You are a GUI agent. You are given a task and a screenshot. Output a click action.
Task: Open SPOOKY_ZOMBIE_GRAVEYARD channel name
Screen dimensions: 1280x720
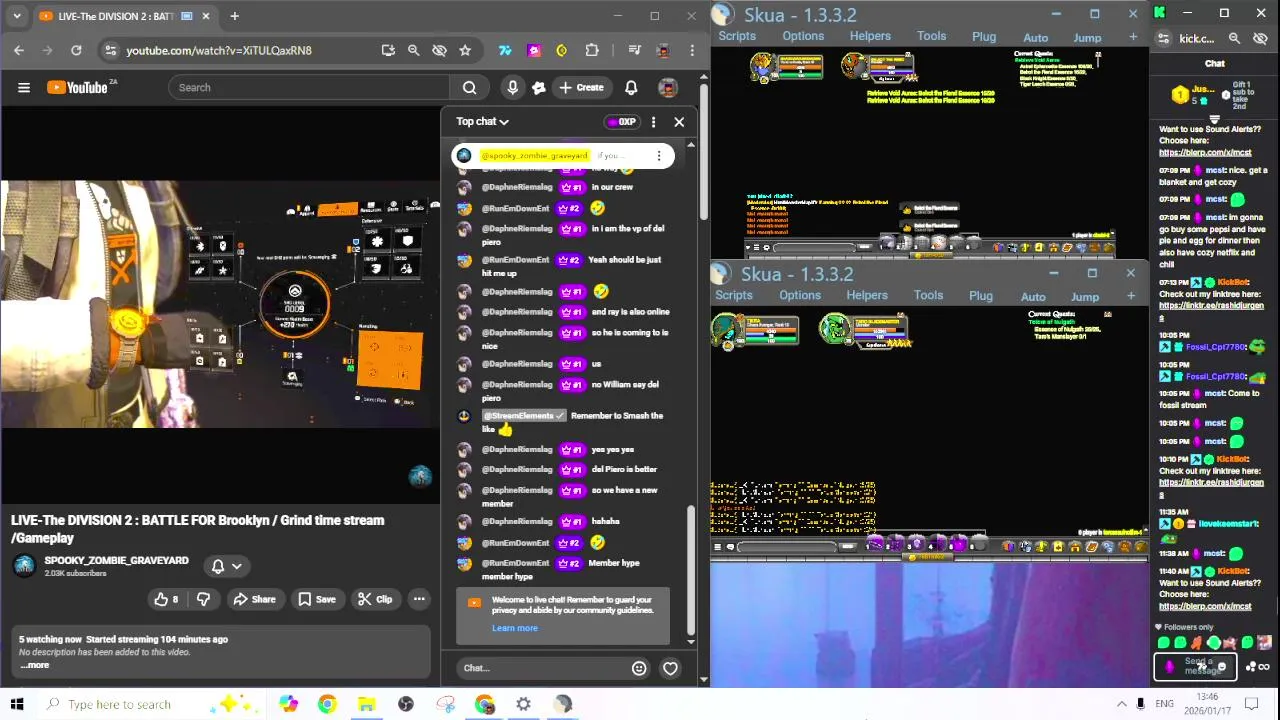click(116, 560)
